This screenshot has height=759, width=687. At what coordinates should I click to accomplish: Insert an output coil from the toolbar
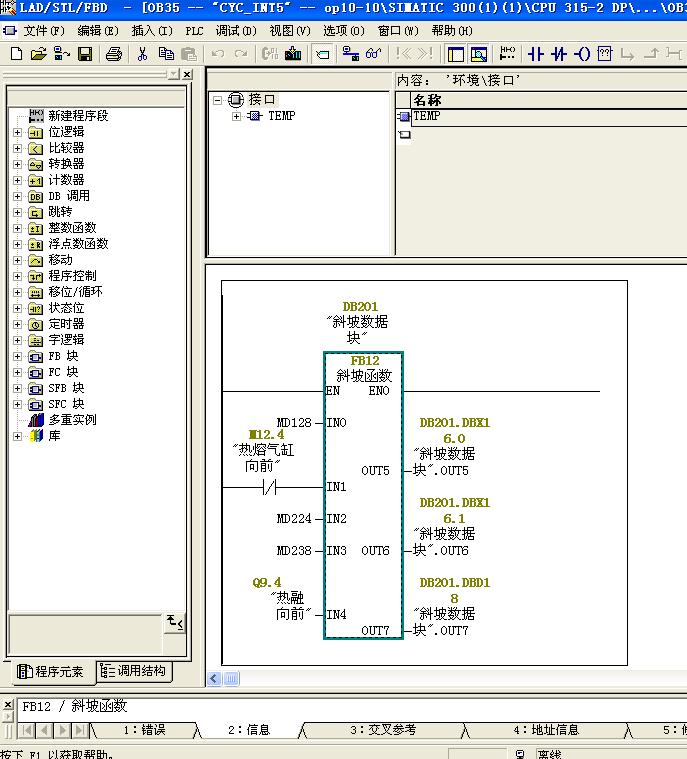[582, 54]
